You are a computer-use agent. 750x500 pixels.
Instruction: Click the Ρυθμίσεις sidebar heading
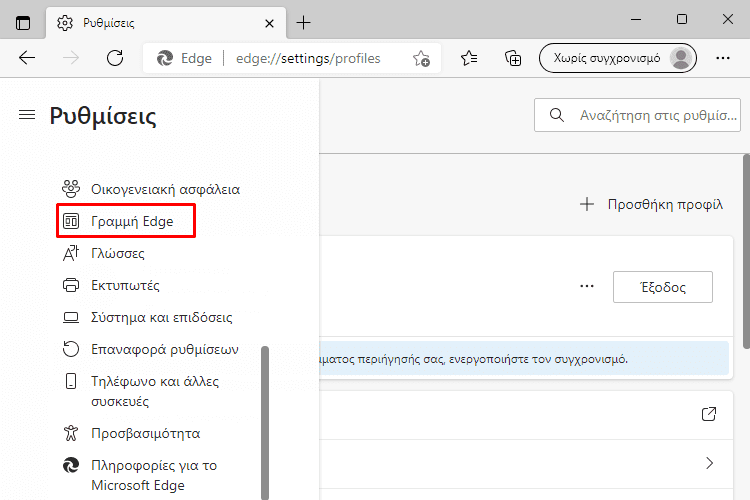[103, 116]
